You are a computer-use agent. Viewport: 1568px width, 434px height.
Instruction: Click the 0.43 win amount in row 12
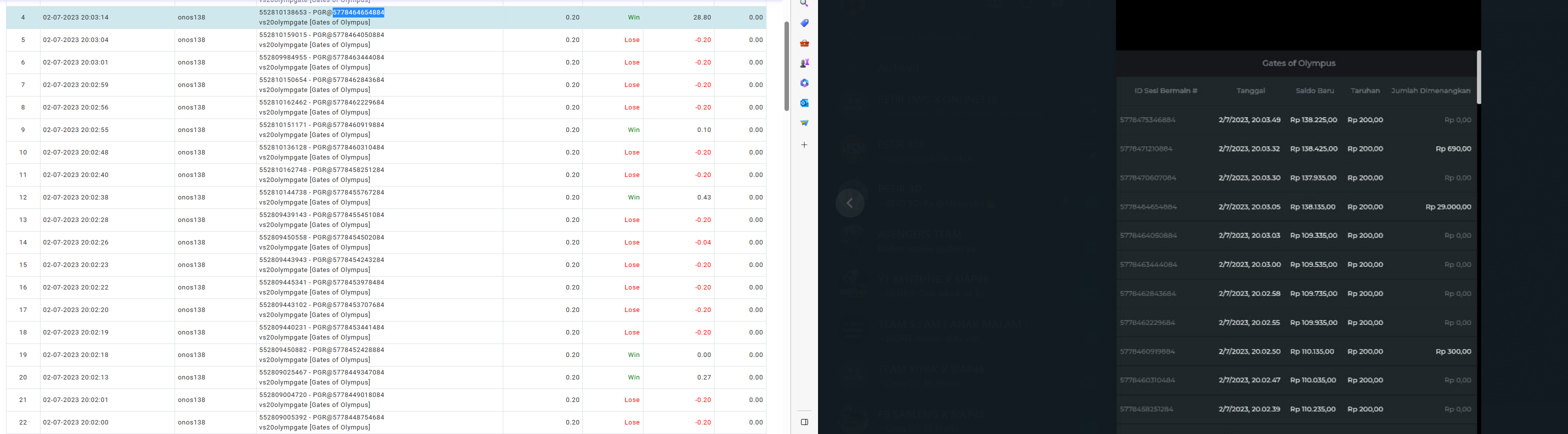[704, 198]
